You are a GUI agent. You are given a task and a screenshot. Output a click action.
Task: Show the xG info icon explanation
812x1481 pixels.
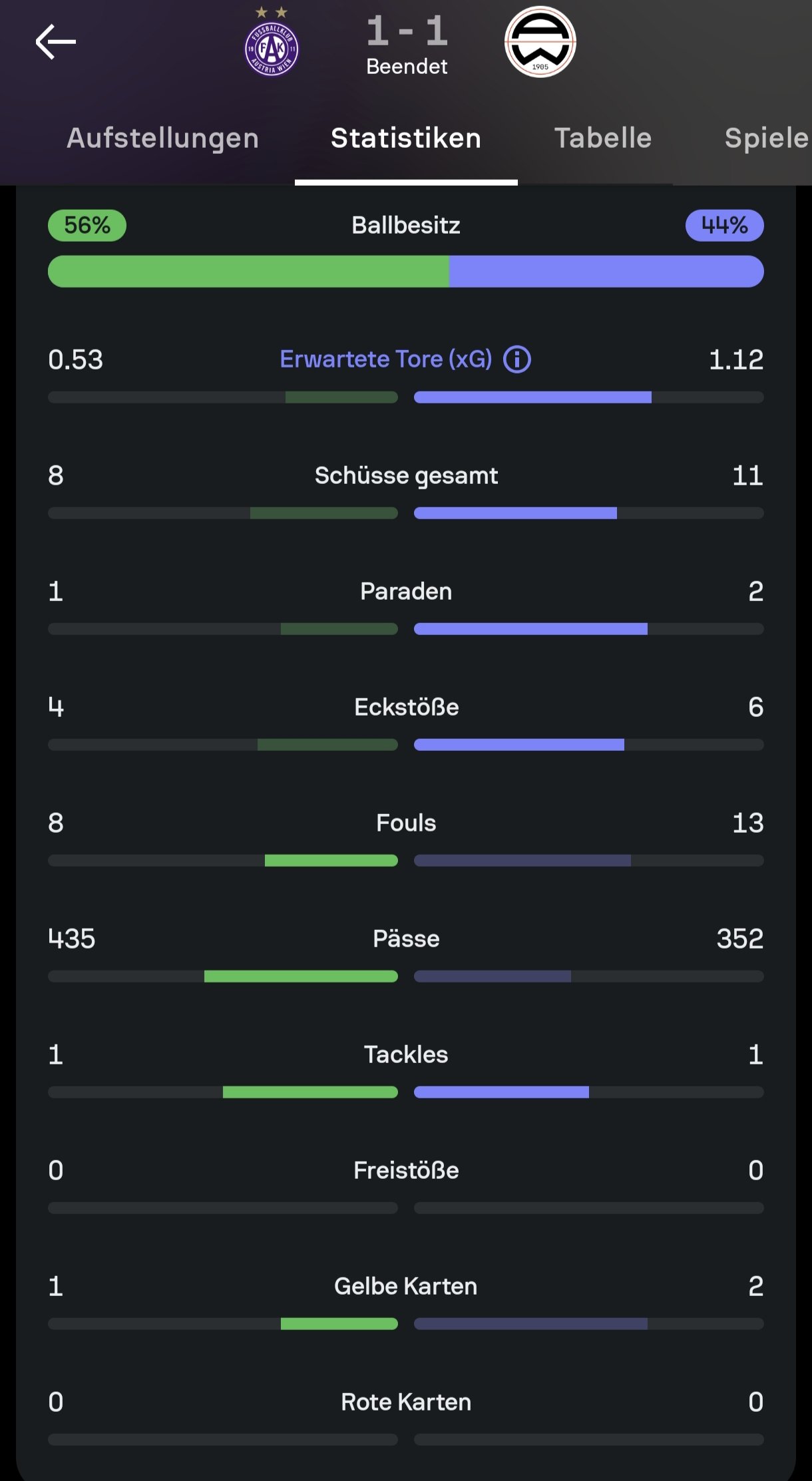[x=517, y=359]
